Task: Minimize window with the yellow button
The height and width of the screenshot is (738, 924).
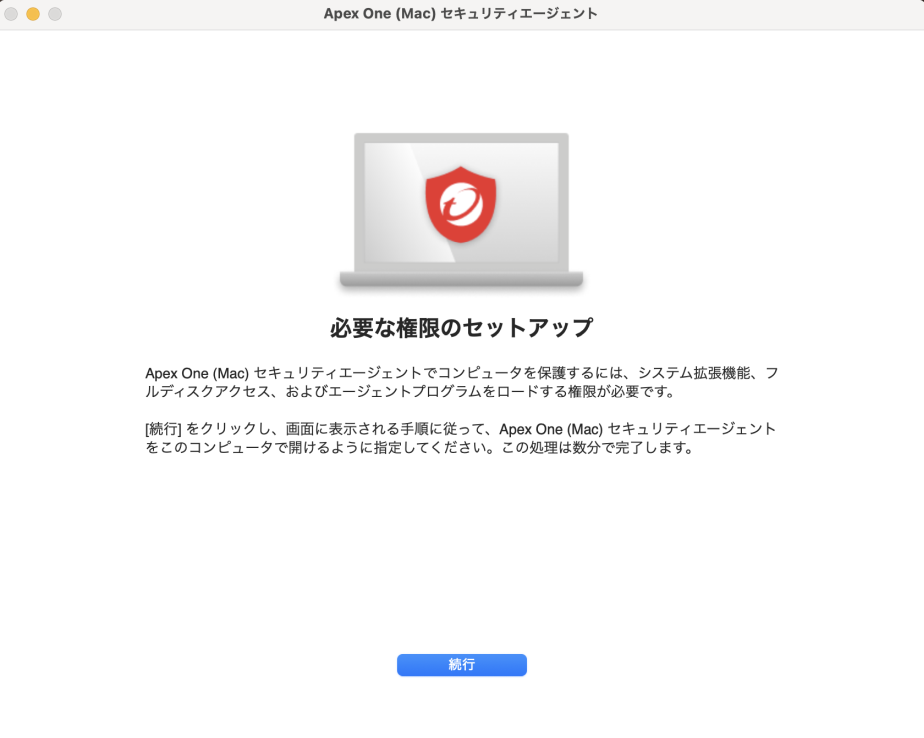Action: pos(33,14)
